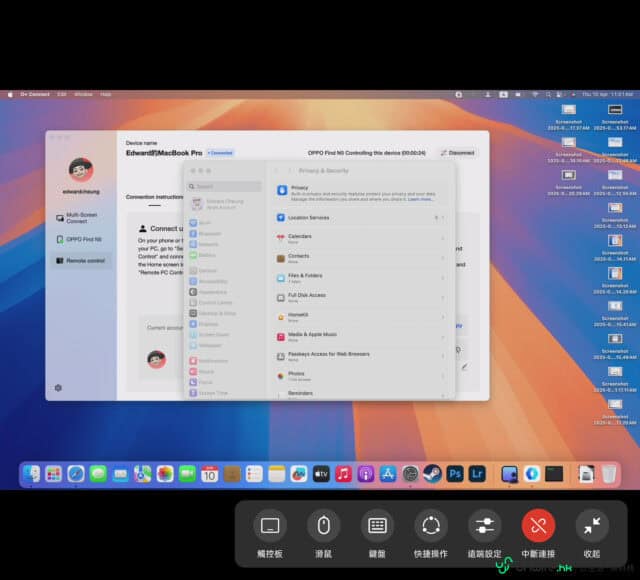
Task: Open the keyboard (鍵盤) input
Action: click(x=377, y=525)
